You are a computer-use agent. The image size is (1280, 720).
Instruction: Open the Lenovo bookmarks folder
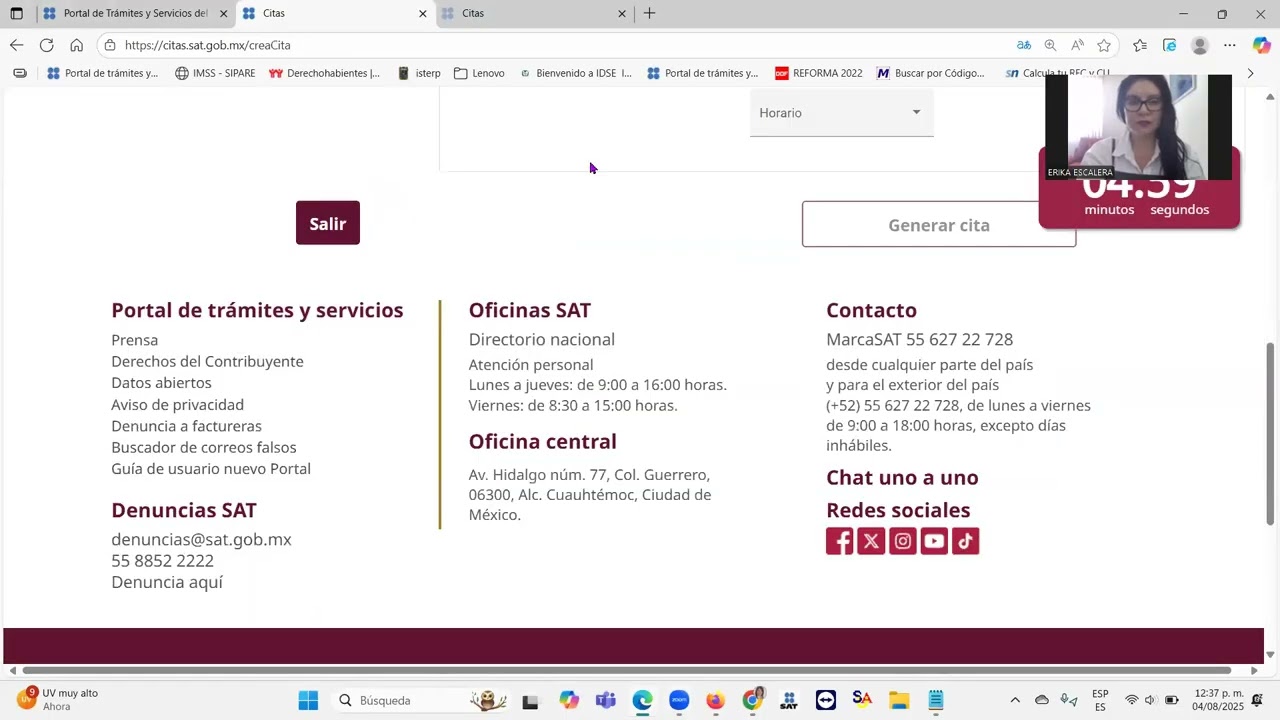coord(479,73)
